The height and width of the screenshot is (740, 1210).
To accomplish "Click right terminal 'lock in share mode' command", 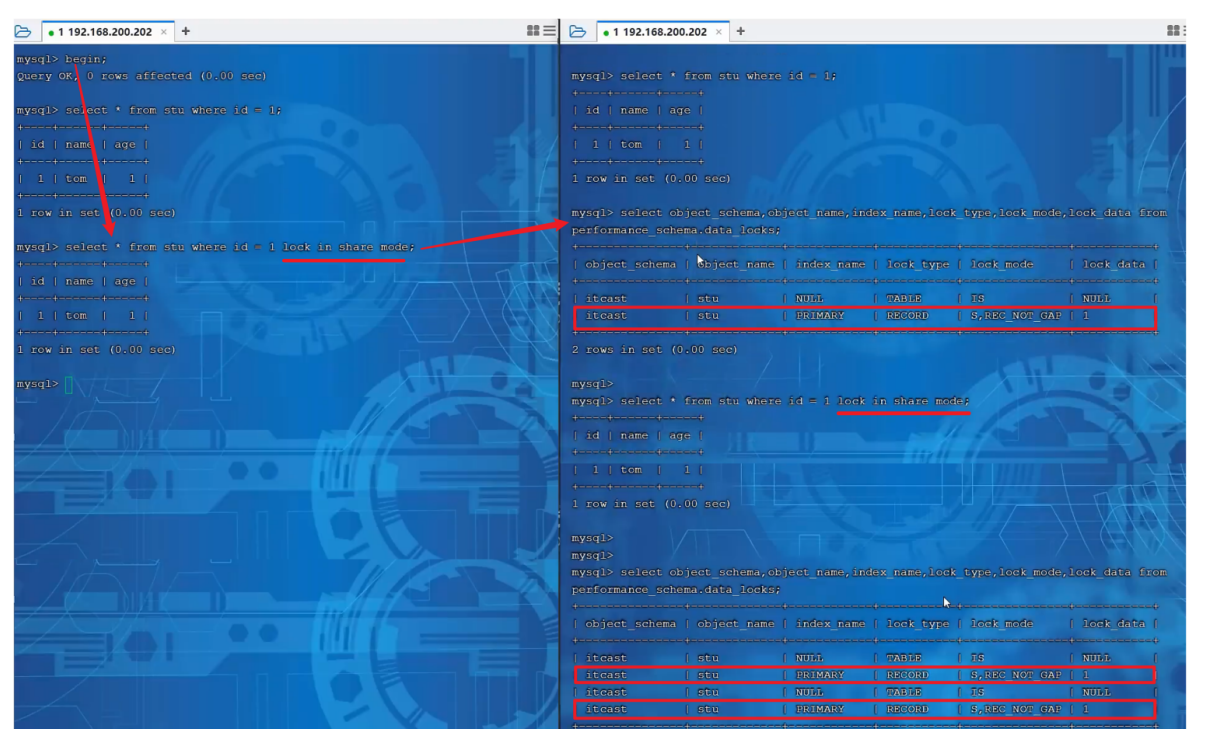I will tap(770, 401).
